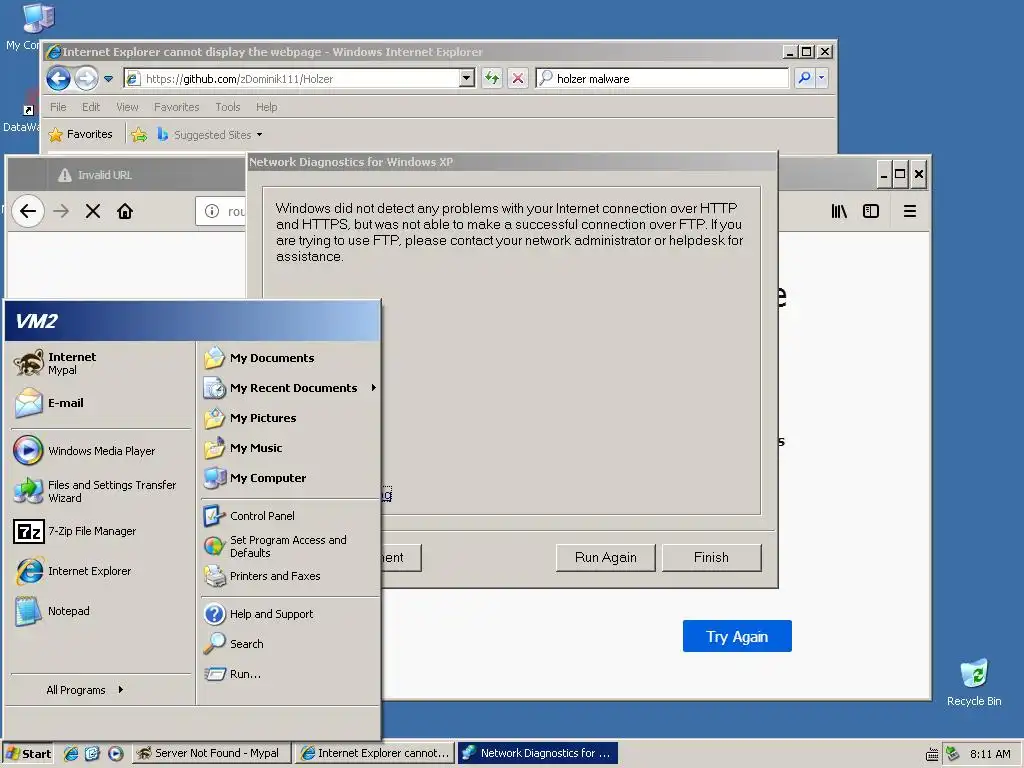This screenshot has width=1024, height=768.
Task: Stop loading in Internet Explorer
Action: coord(517,78)
